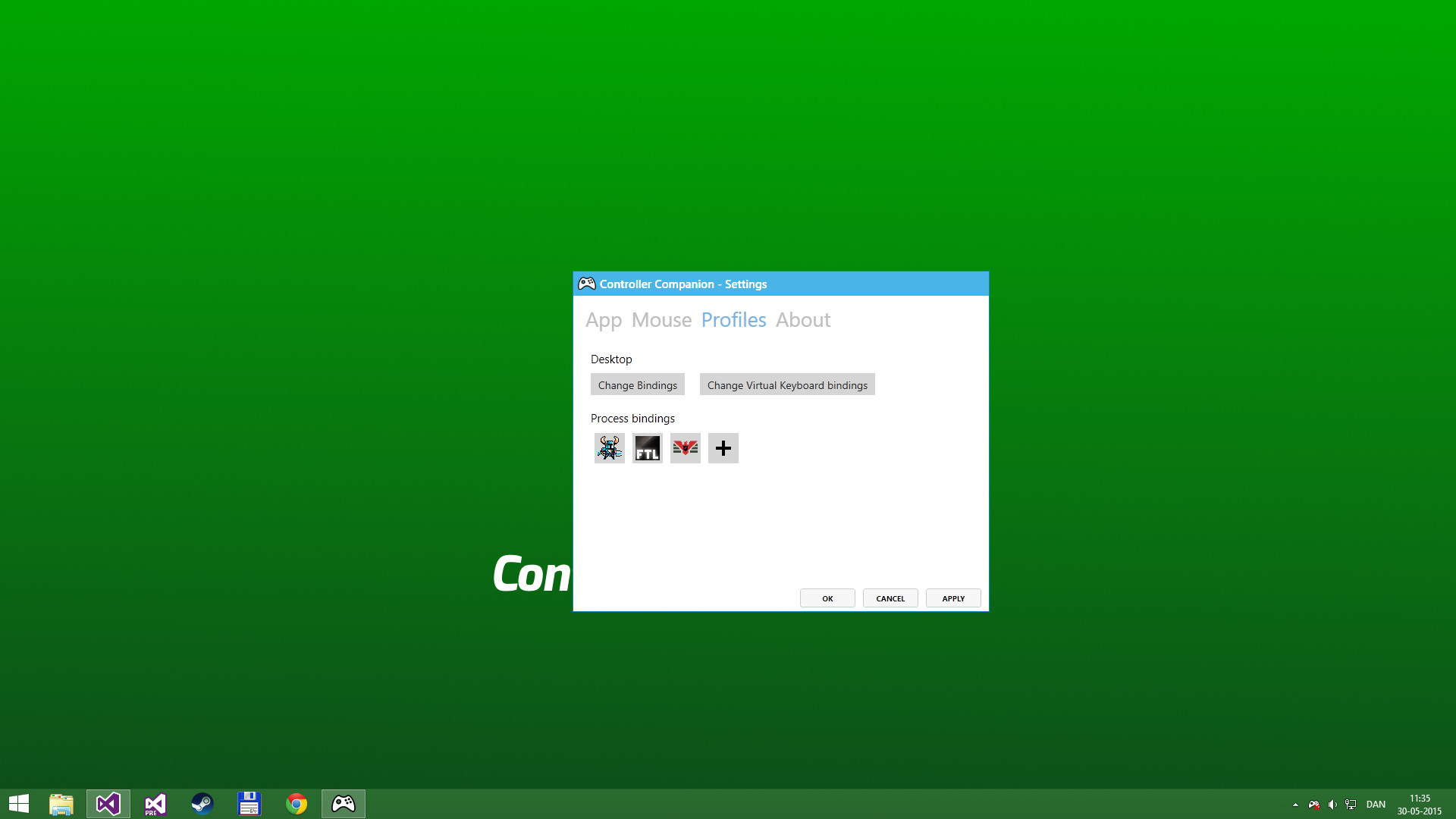The width and height of the screenshot is (1456, 819).
Task: Open Google Chrome from the taskbar
Action: [296, 803]
